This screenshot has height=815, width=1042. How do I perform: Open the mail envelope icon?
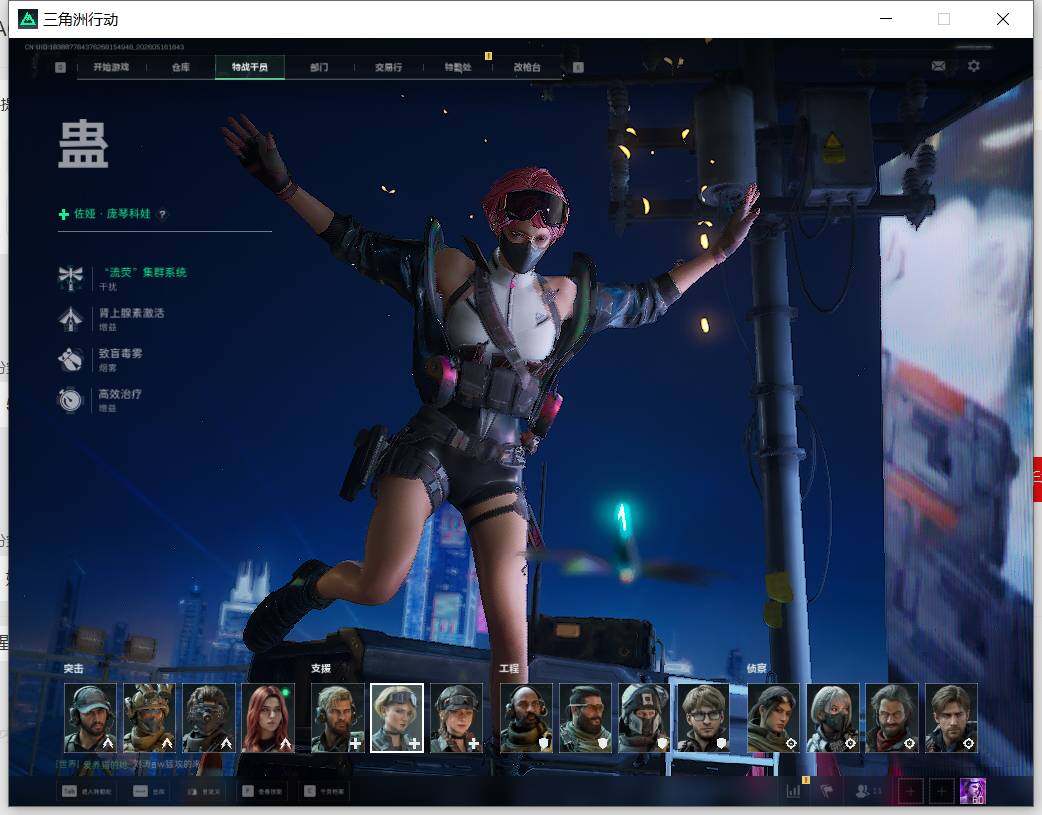tap(938, 66)
